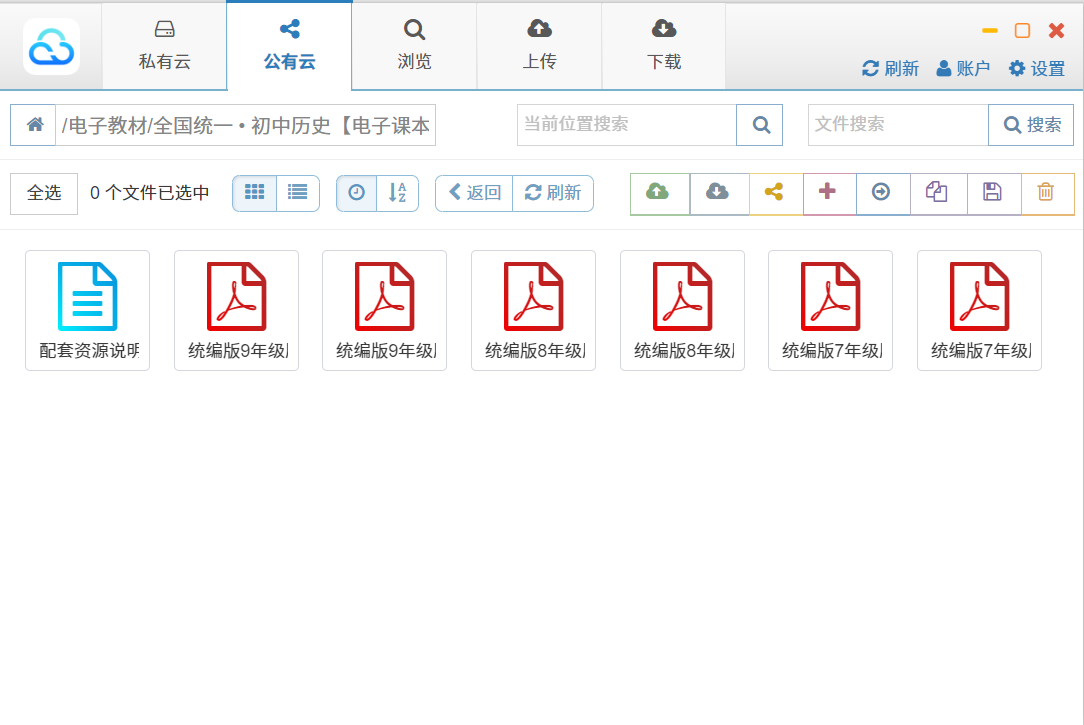Toggle A-Z alphabetical sort order
Image resolution: width=1084 pixels, height=725 pixels.
click(398, 193)
